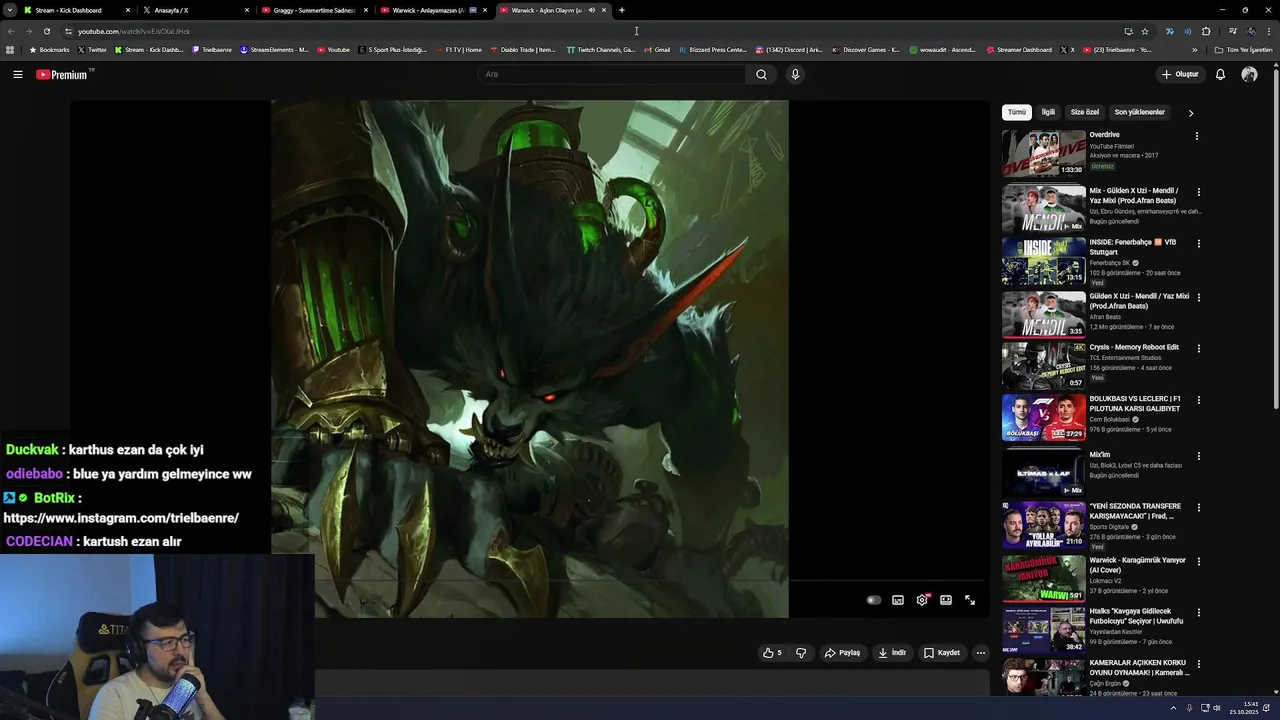1280x720 pixels.
Task: Switch to the Anasayfa / X tab
Action: [195, 10]
